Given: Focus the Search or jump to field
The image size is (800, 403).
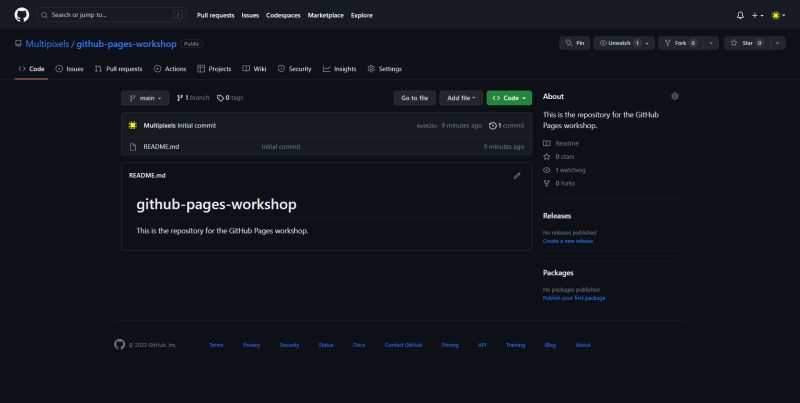Looking at the screenshot, I should (111, 15).
